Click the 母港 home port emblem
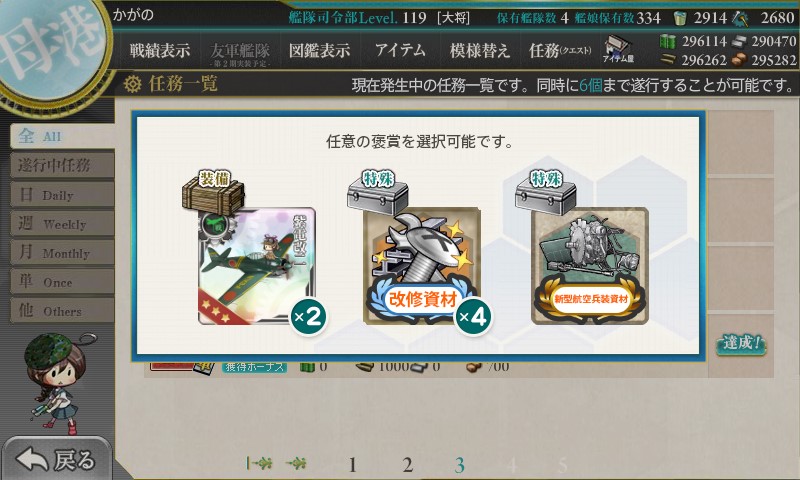 pyautogui.click(x=51, y=48)
